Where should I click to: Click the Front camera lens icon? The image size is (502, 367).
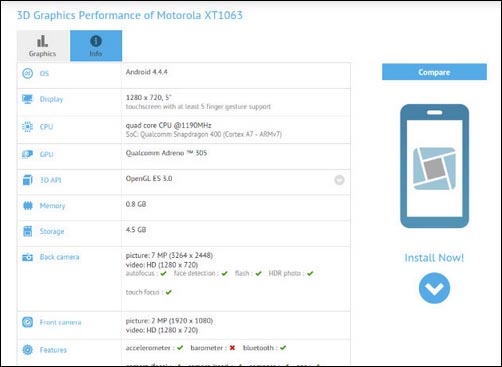(28, 322)
